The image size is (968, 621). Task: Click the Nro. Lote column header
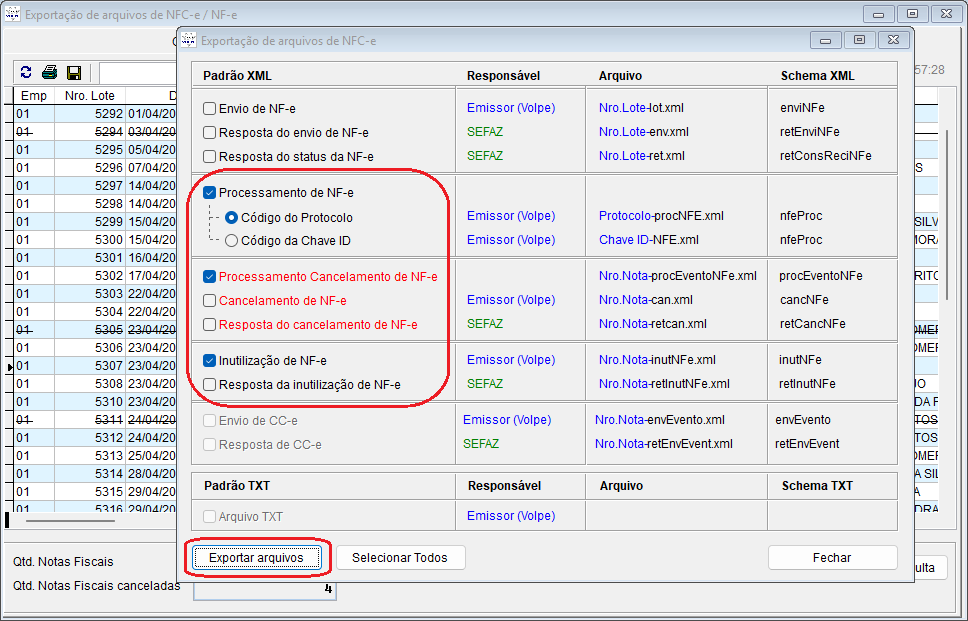(89, 96)
